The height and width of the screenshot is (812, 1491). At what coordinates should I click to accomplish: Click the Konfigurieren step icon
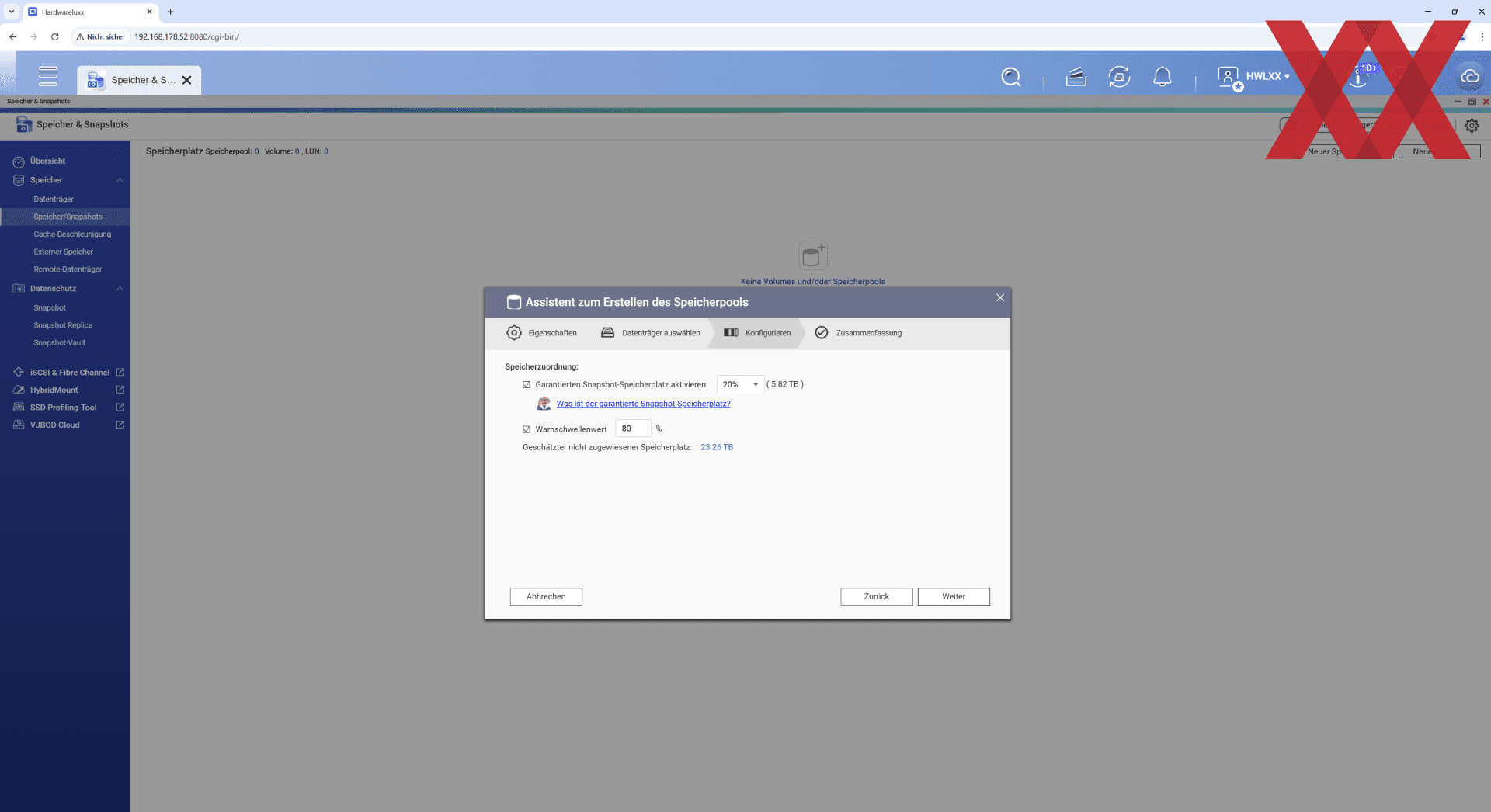(x=731, y=333)
